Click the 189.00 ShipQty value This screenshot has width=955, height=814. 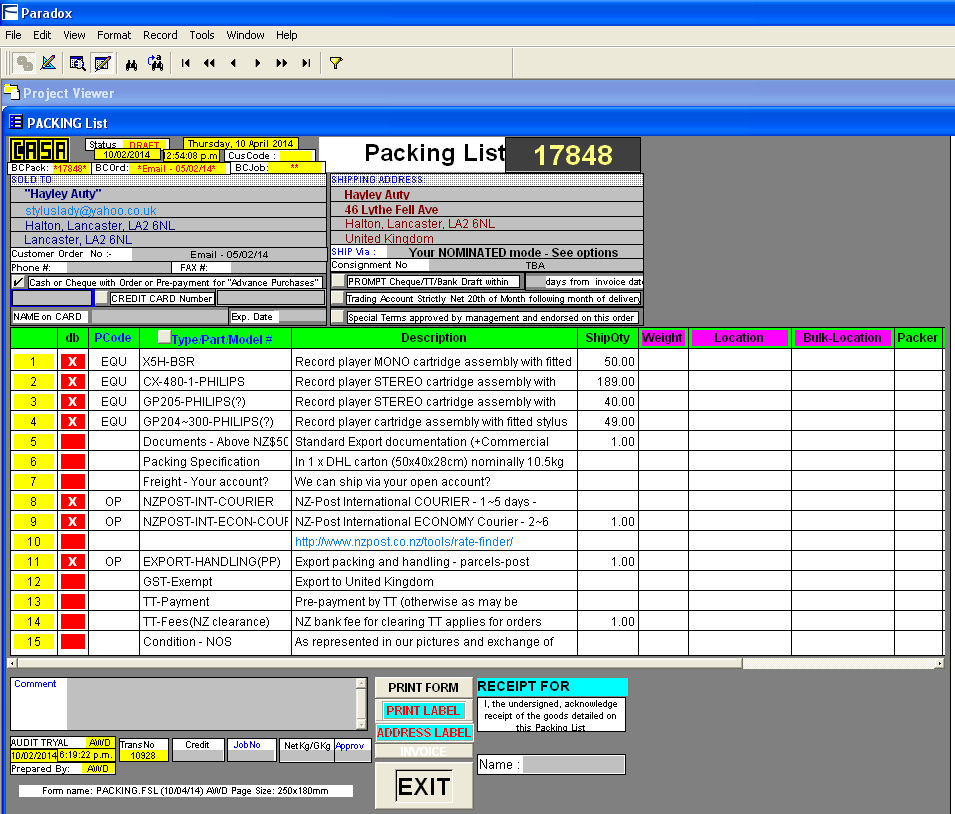point(615,381)
